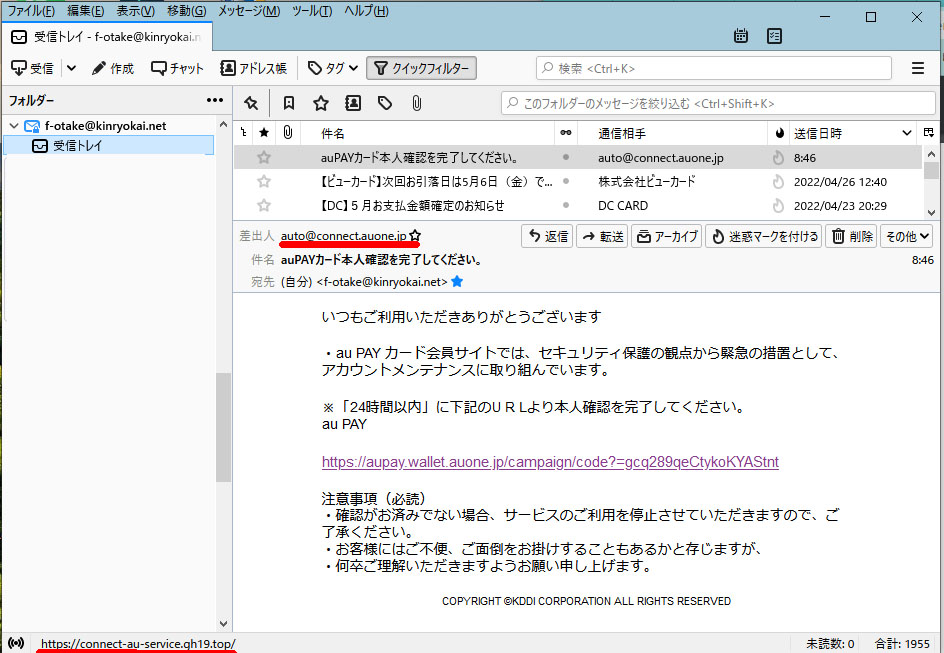
Task: Toggle read status of ビューカード message
Action: [x=565, y=181]
